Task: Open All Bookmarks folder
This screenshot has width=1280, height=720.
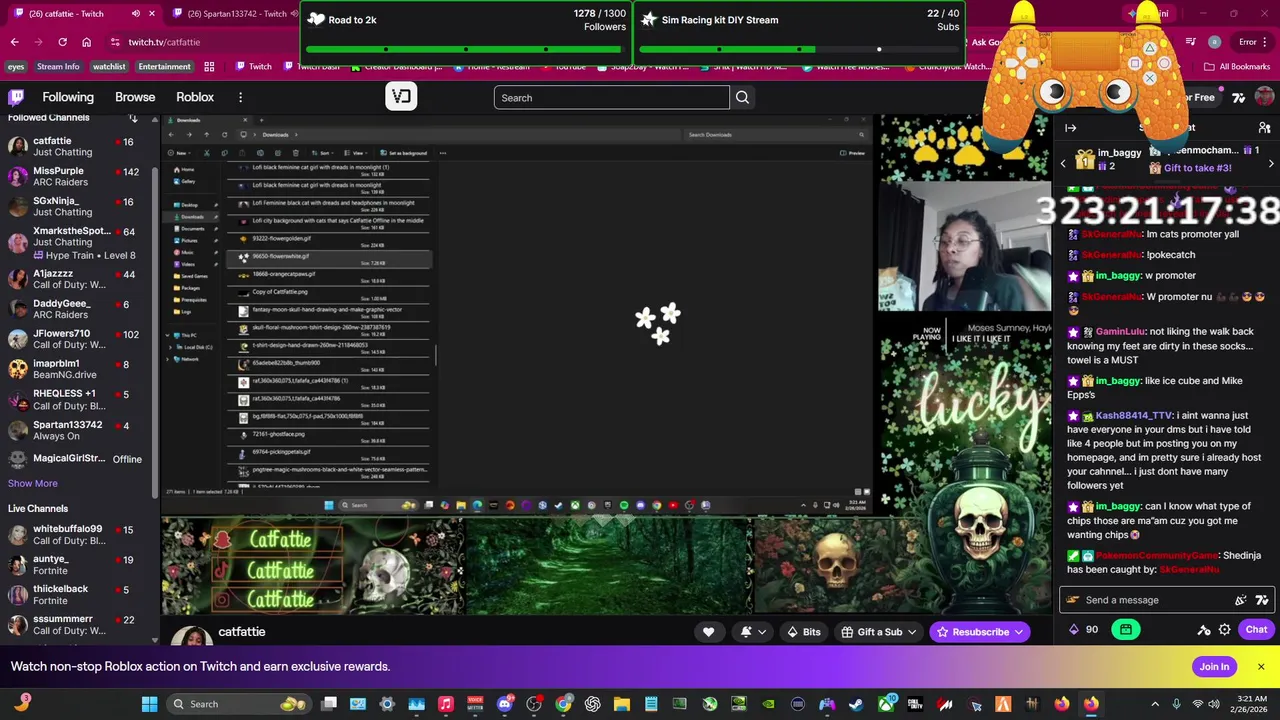Action: click(x=1237, y=67)
